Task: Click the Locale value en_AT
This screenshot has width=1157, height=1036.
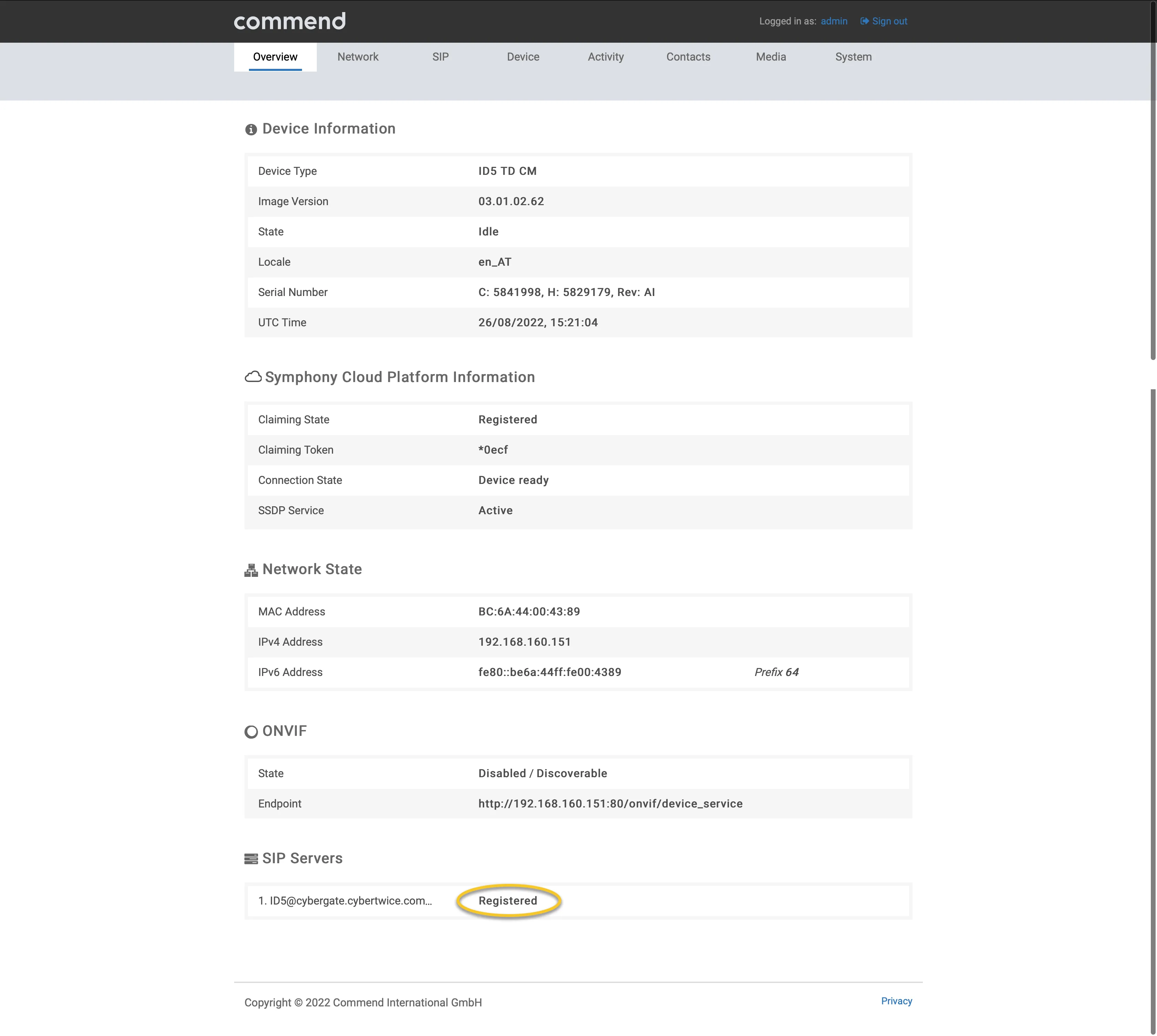Action: click(494, 262)
